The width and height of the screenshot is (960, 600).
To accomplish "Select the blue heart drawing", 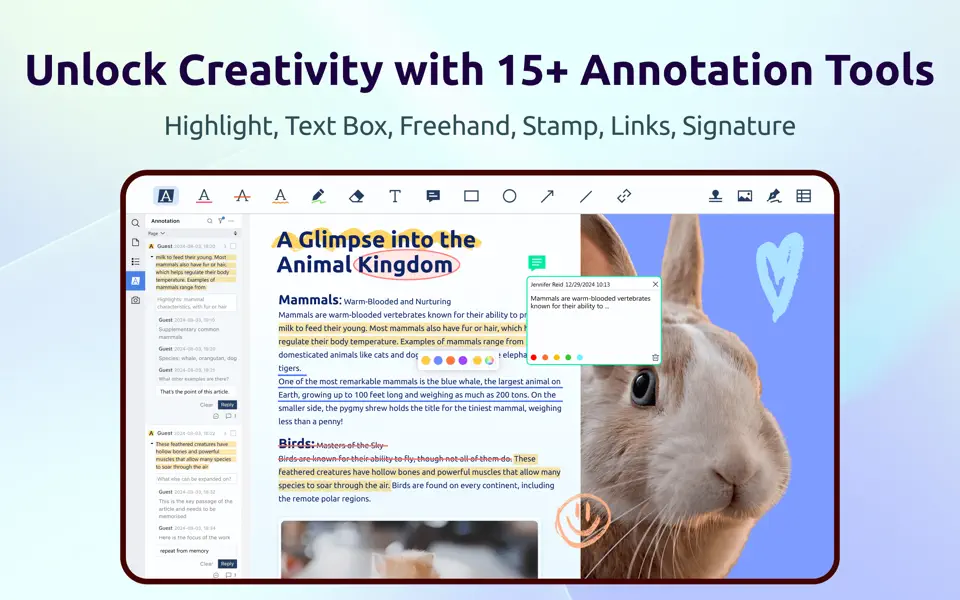I will click(779, 276).
